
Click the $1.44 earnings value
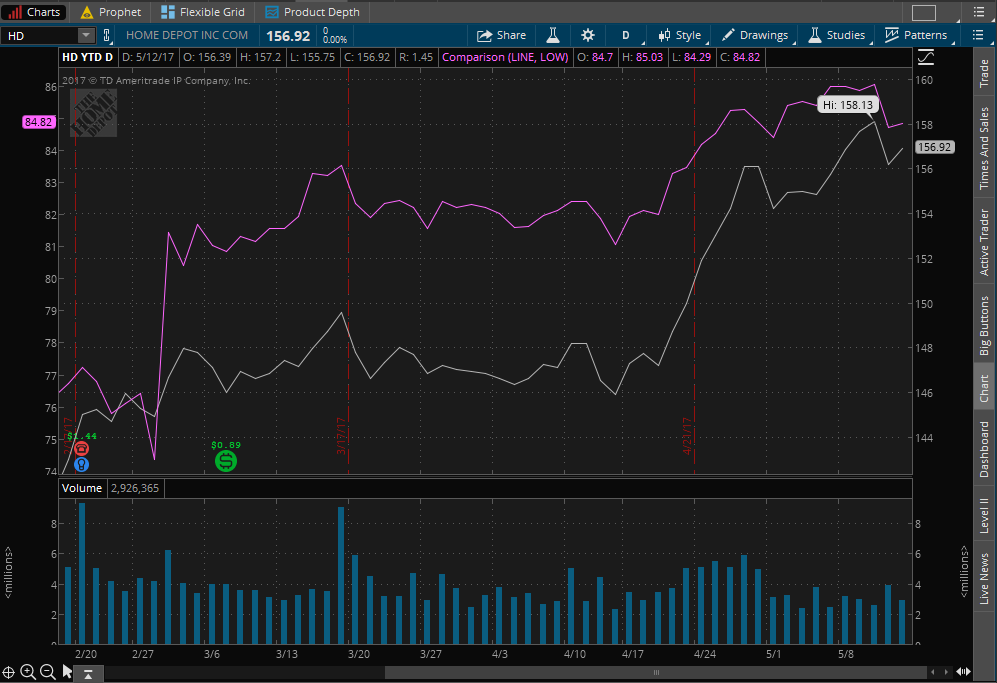point(82,436)
